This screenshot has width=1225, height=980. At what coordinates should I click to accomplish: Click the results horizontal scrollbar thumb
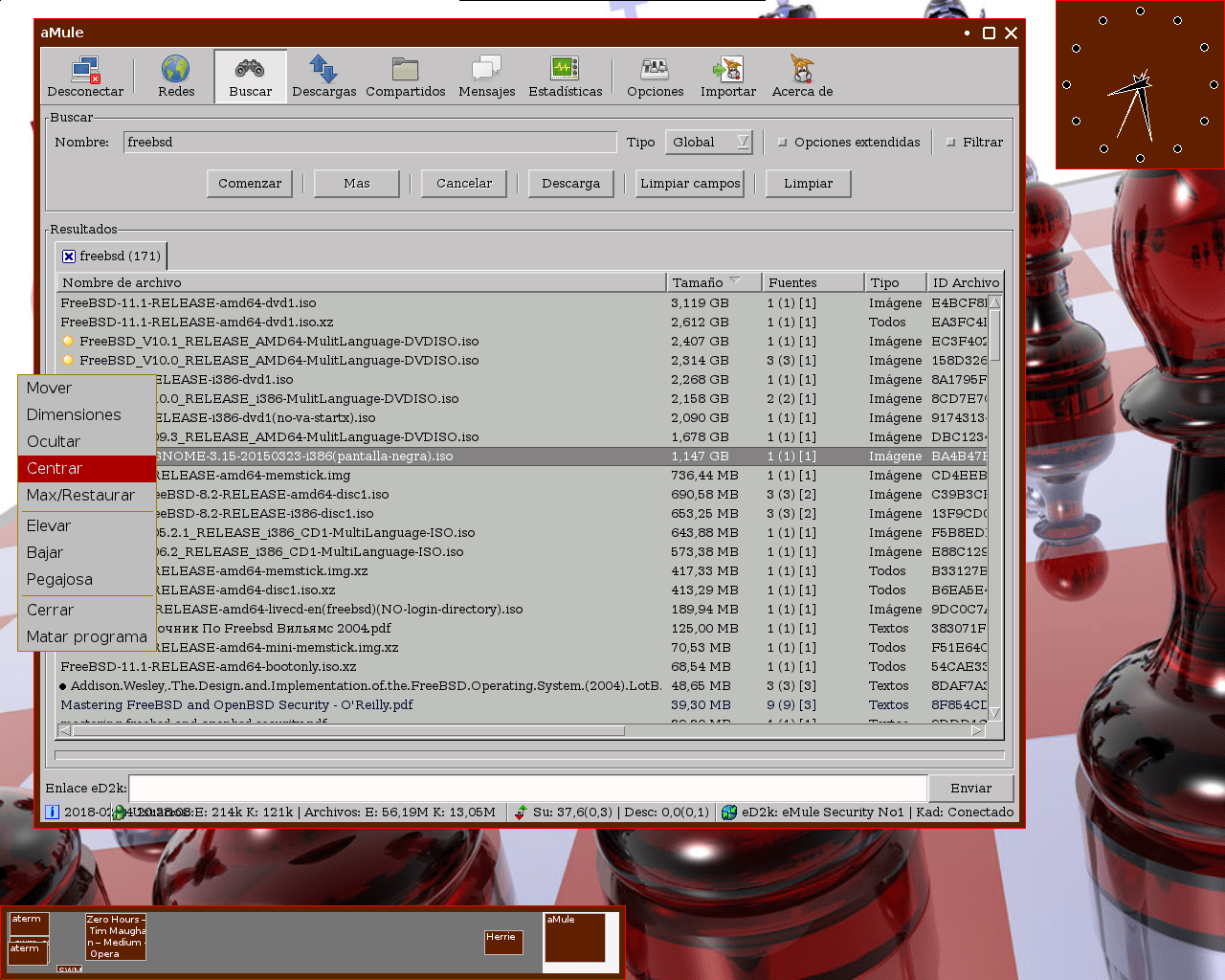348,731
